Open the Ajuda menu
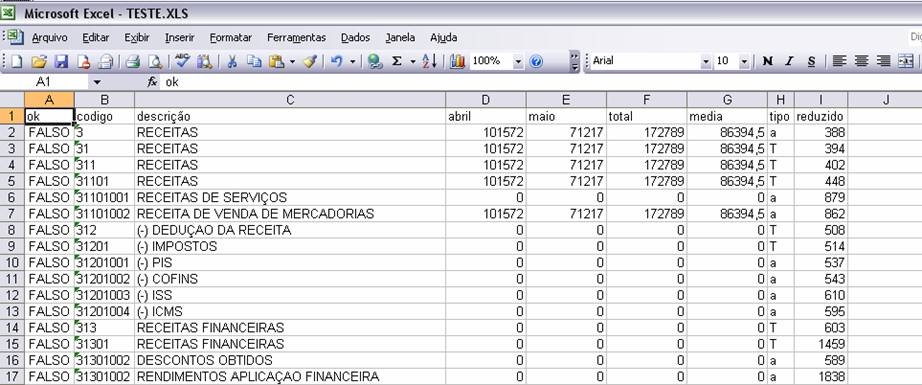This screenshot has width=922, height=385. tap(443, 38)
